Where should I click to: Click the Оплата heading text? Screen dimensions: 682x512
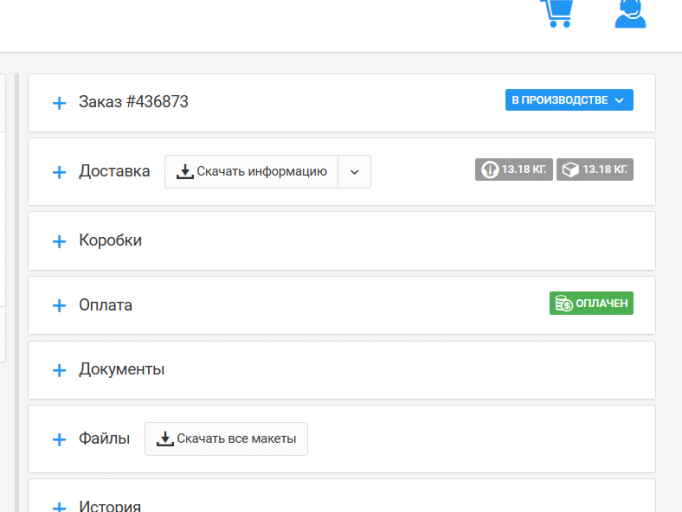tap(105, 305)
